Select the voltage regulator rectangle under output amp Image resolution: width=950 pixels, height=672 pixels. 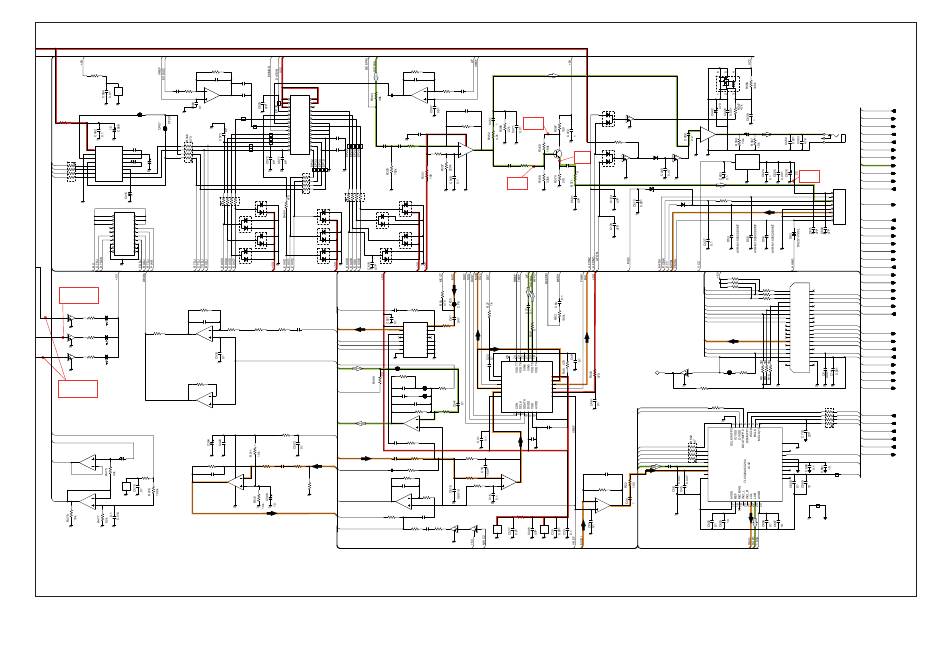click(x=747, y=162)
